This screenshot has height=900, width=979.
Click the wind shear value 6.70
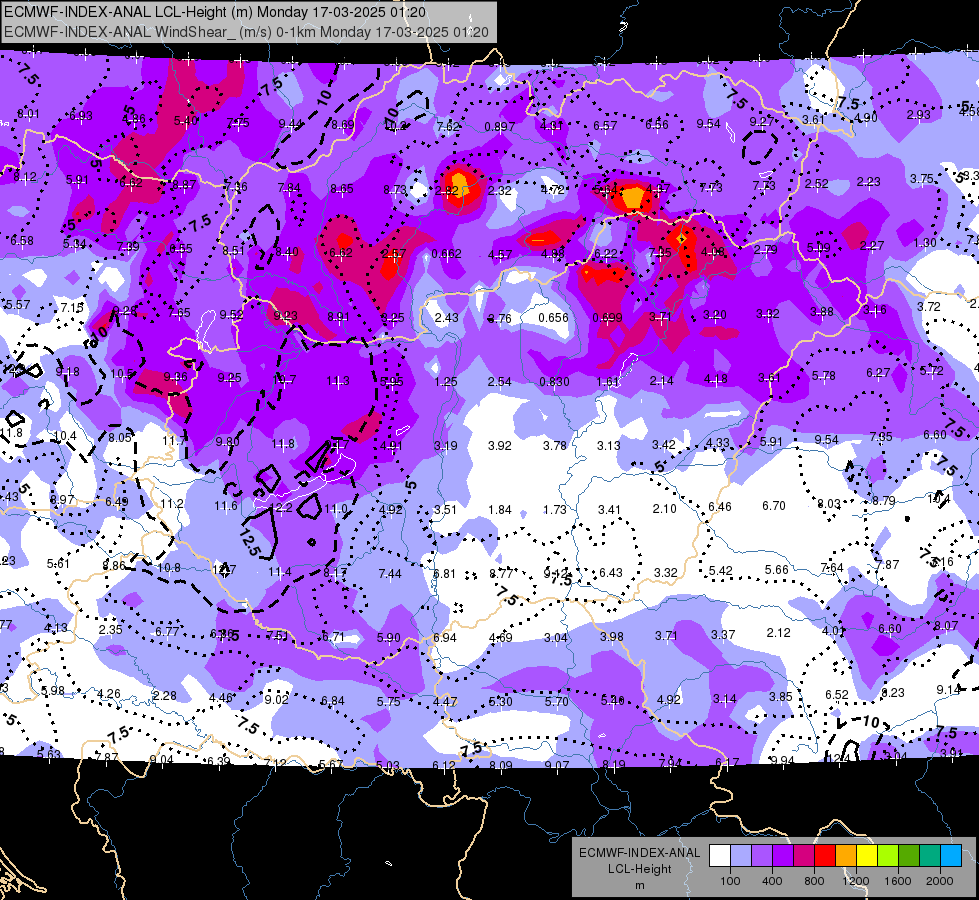click(x=774, y=505)
